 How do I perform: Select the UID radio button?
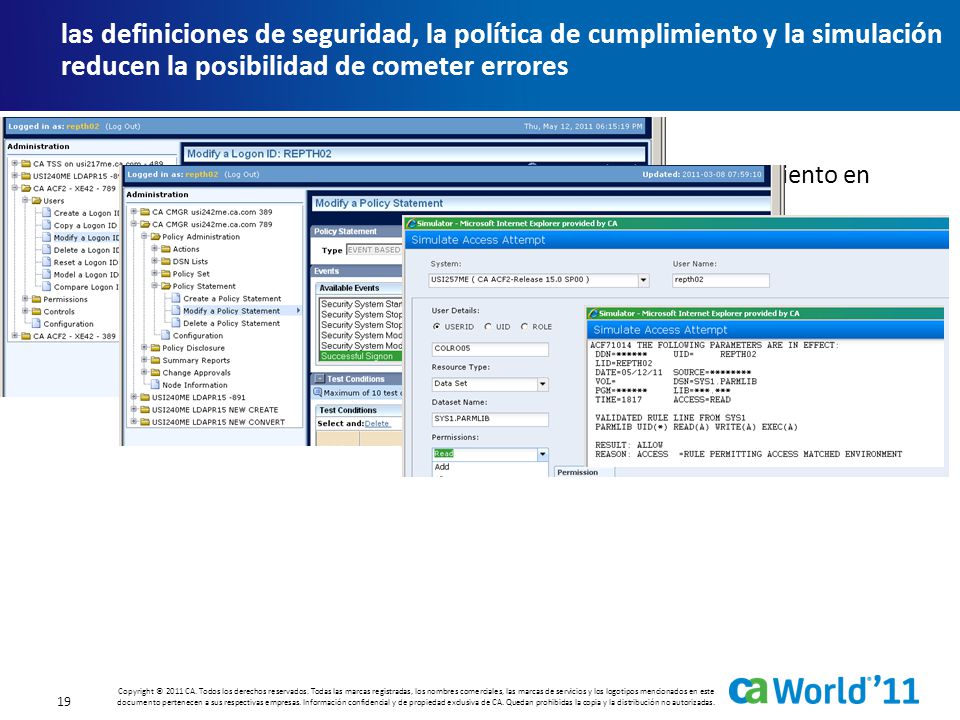click(488, 327)
